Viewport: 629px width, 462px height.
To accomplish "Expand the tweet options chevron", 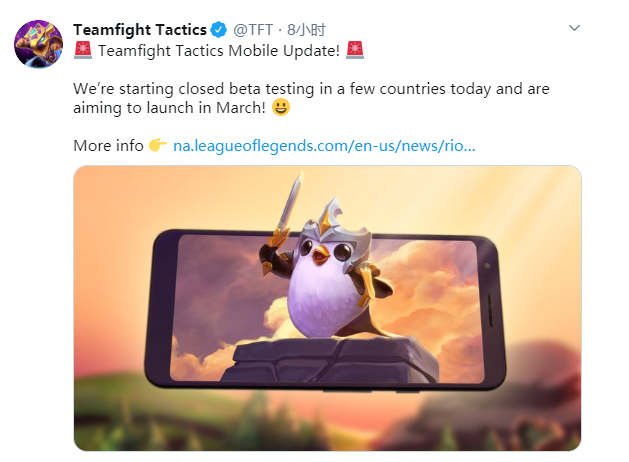I will click(574, 28).
